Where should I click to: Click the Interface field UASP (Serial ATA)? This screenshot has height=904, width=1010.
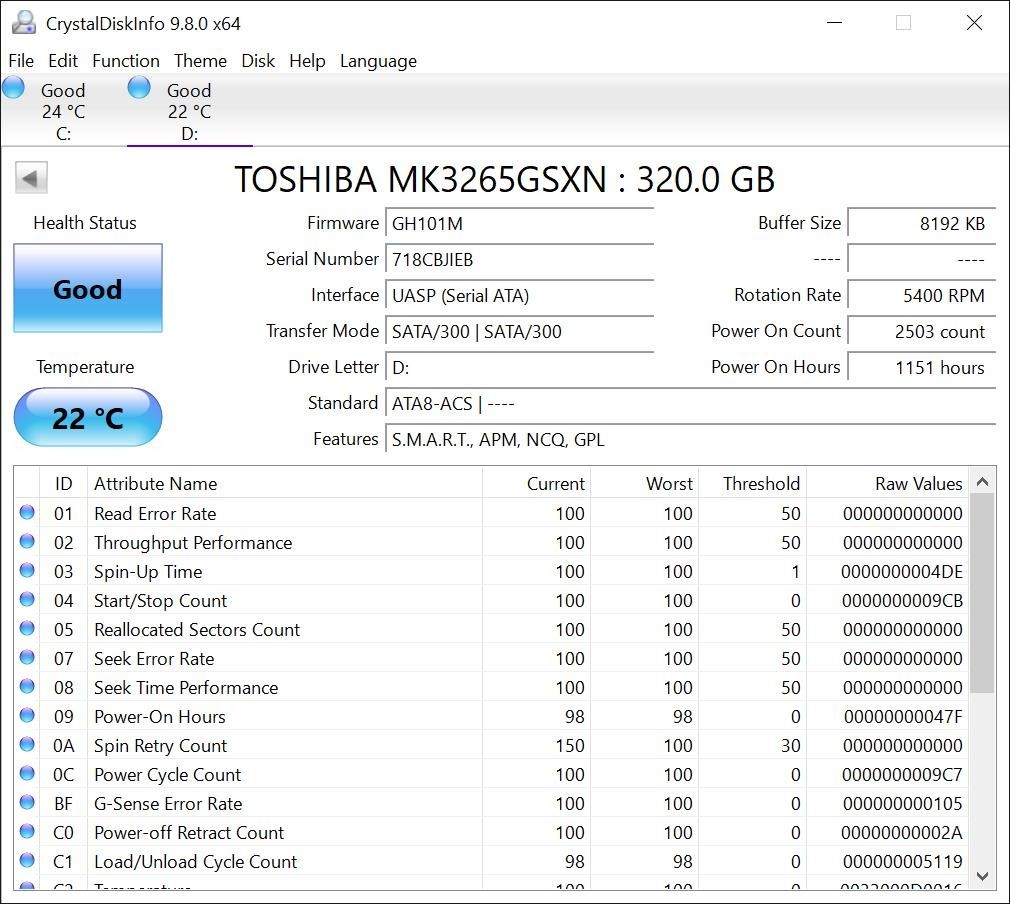(x=520, y=296)
